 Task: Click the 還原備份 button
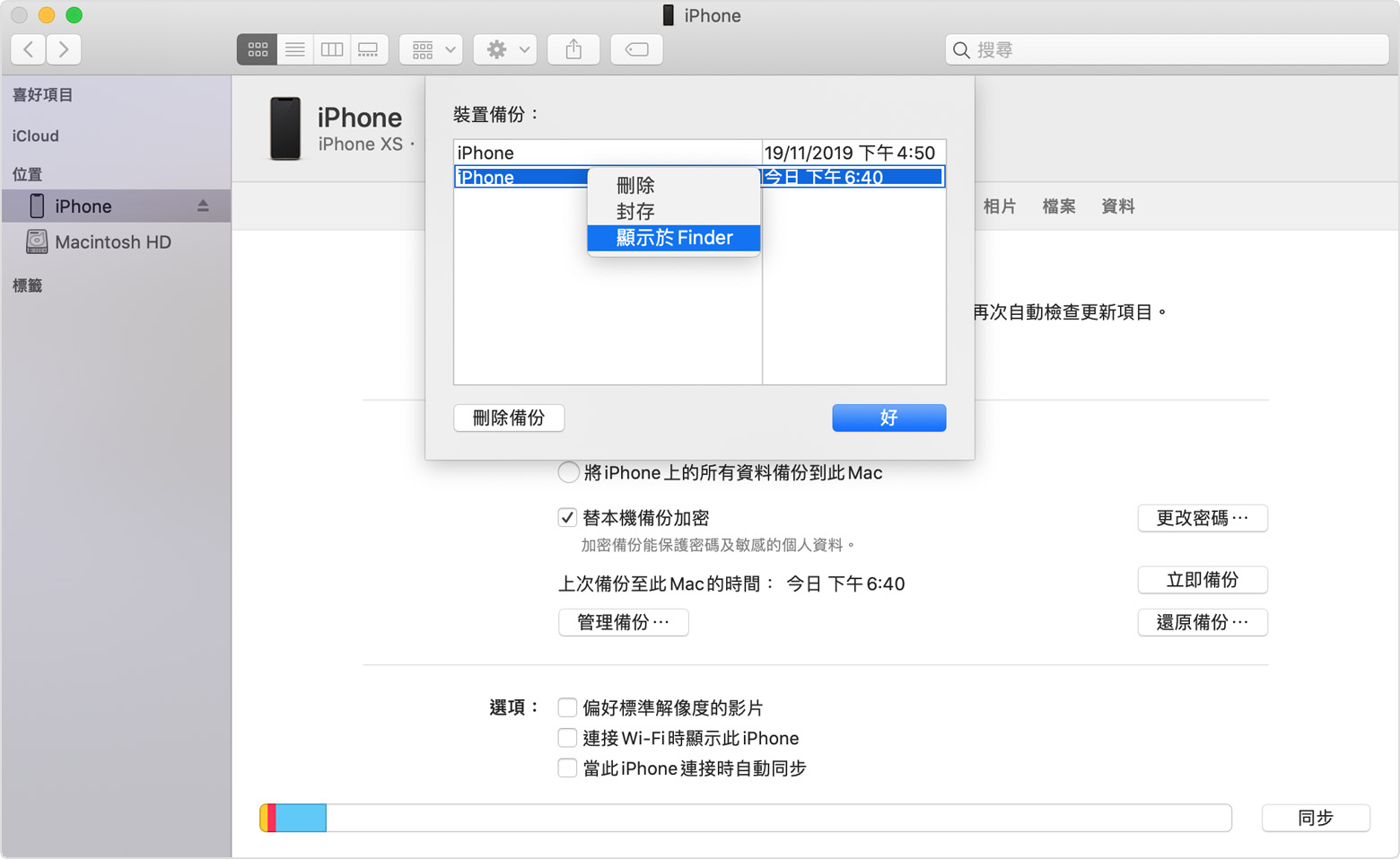click(1203, 623)
